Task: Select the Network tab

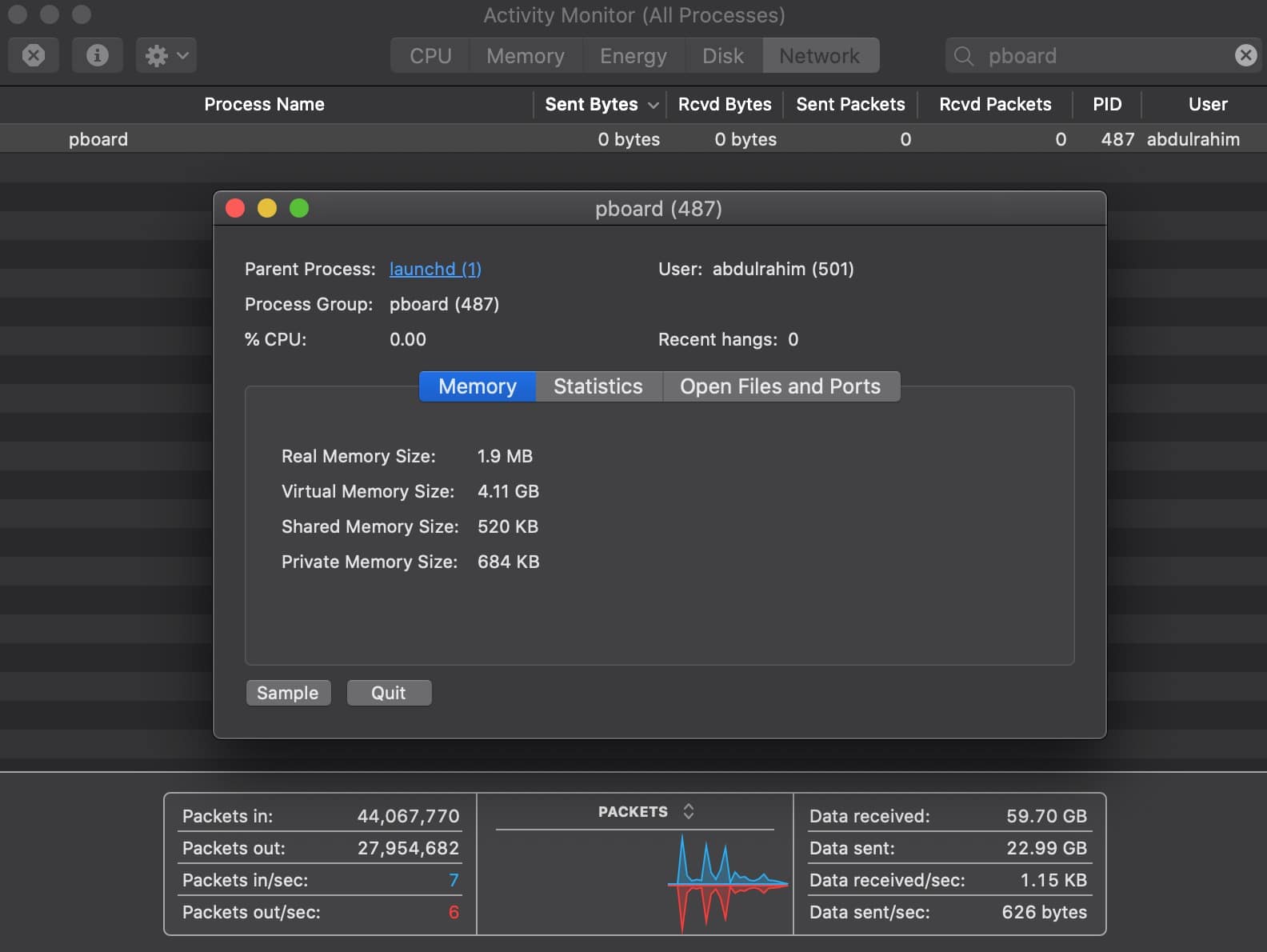Action: (820, 55)
